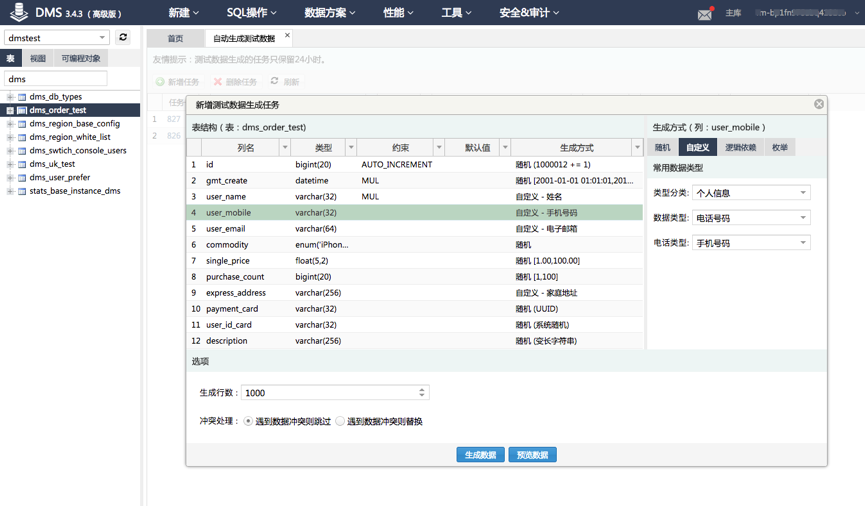Open the 数据方案 menu
865x506 pixels.
click(330, 12)
